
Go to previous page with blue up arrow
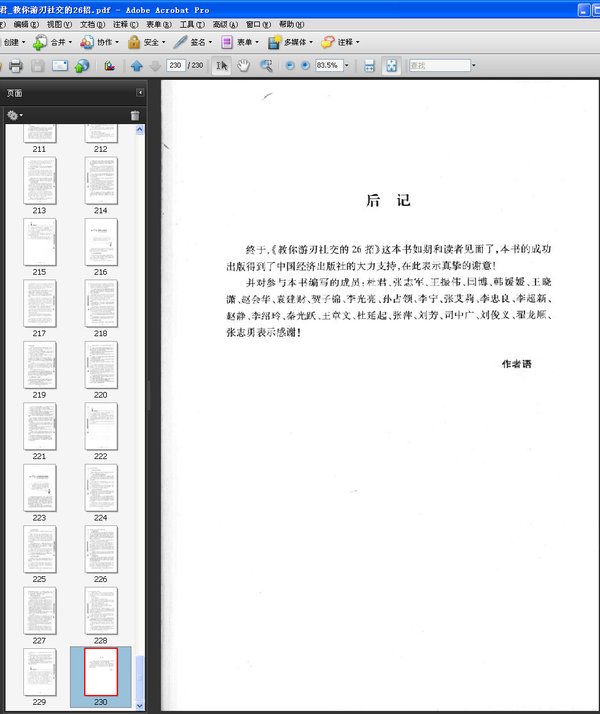137,66
